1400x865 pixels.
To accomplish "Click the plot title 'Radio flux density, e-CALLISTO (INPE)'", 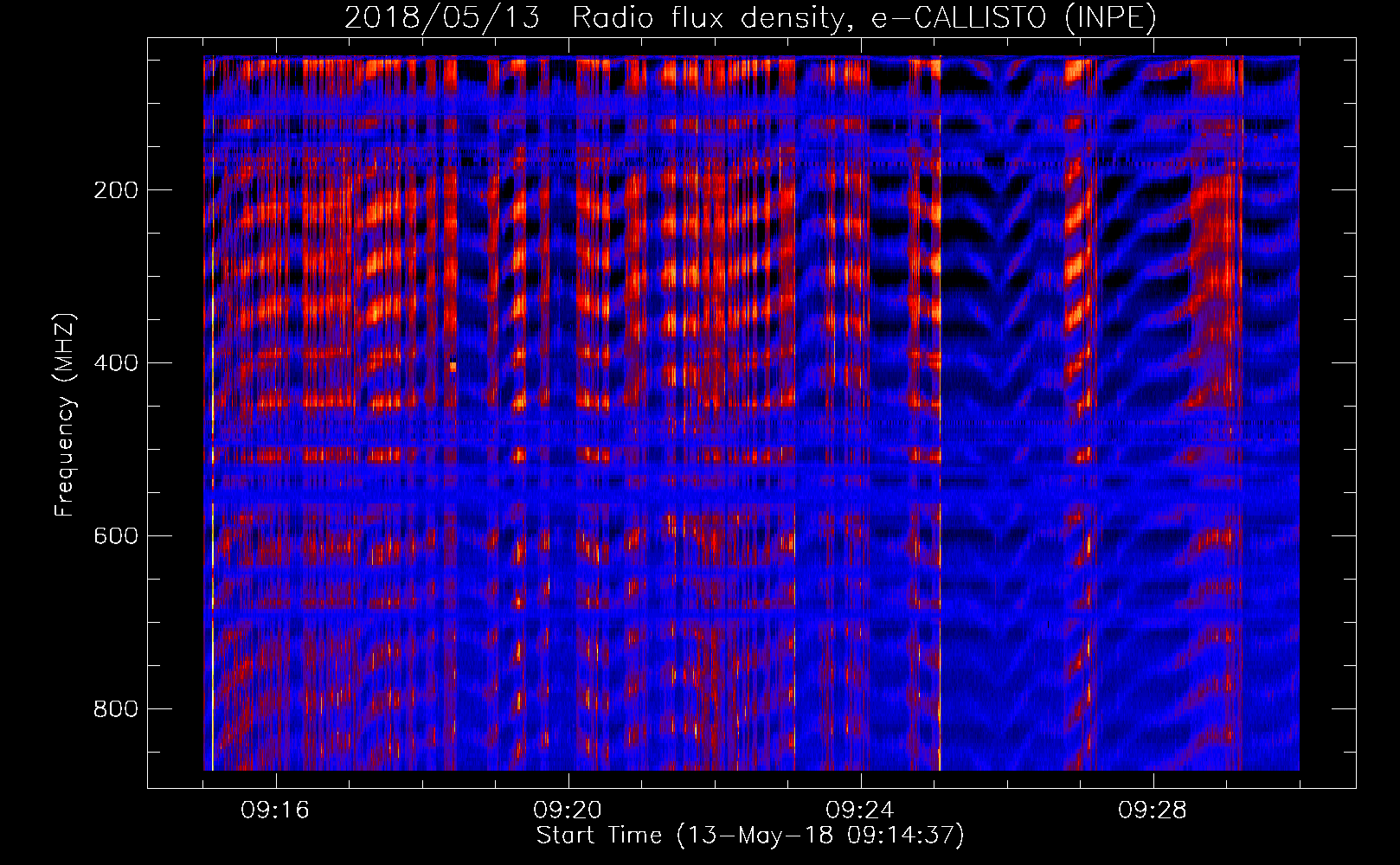I will (x=864, y=18).
